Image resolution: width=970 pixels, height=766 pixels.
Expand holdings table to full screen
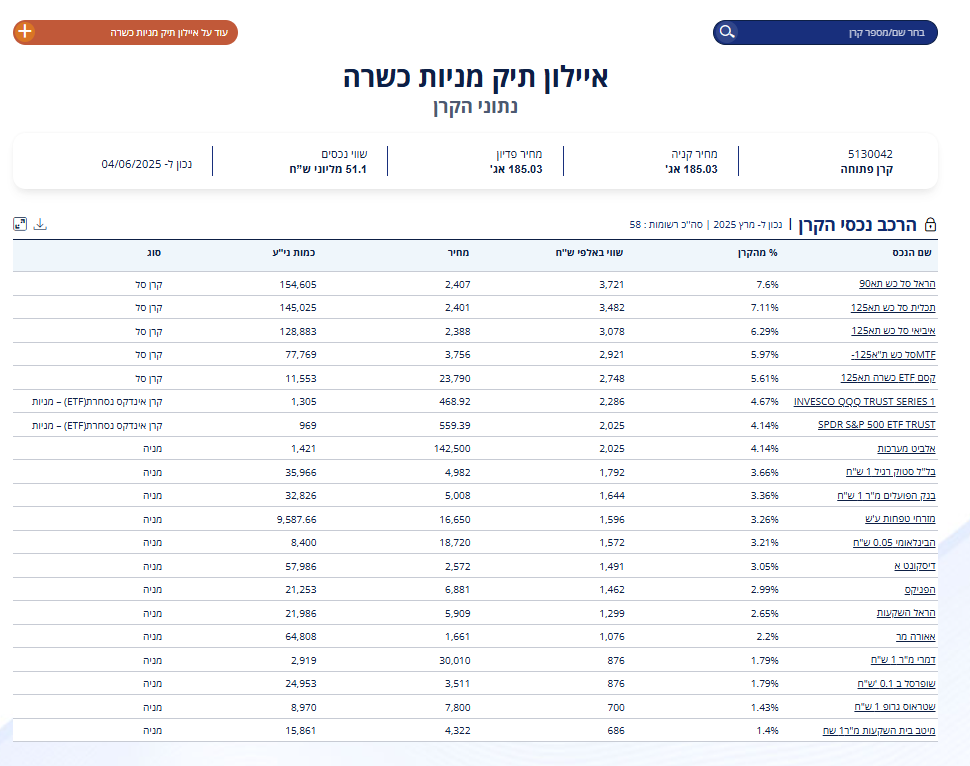[x=20, y=224]
